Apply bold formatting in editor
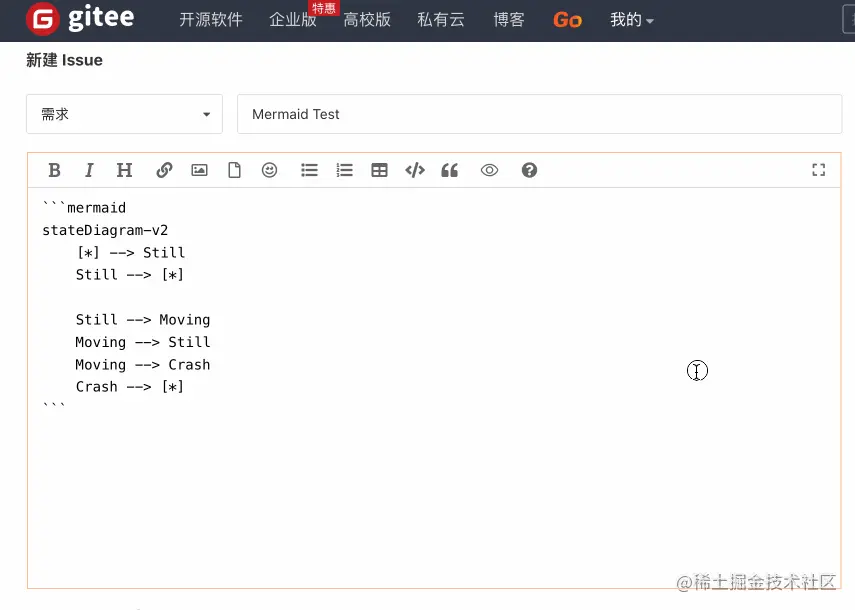The height and width of the screenshot is (610, 855). [55, 170]
